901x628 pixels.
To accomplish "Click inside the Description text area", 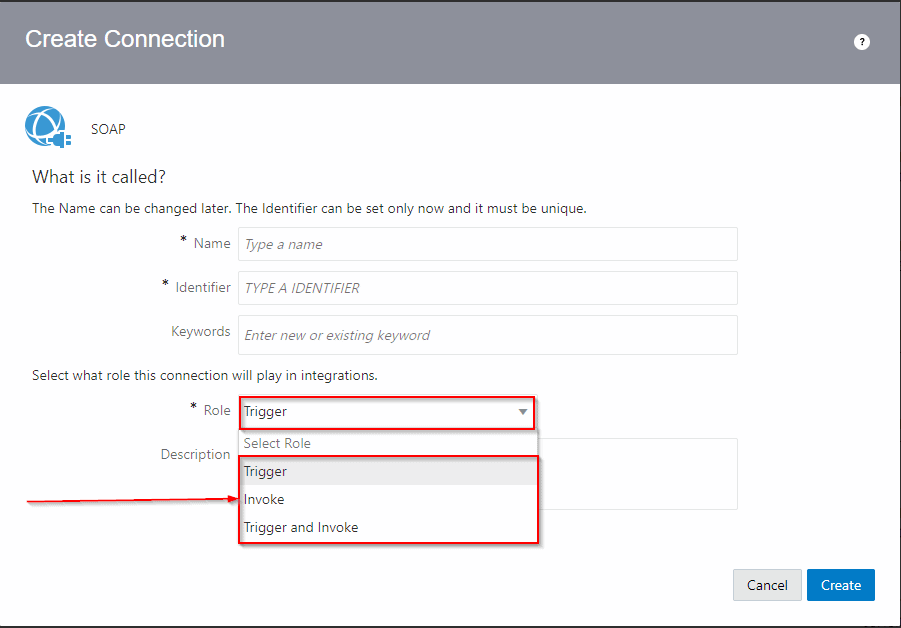I will pyautogui.click(x=638, y=473).
